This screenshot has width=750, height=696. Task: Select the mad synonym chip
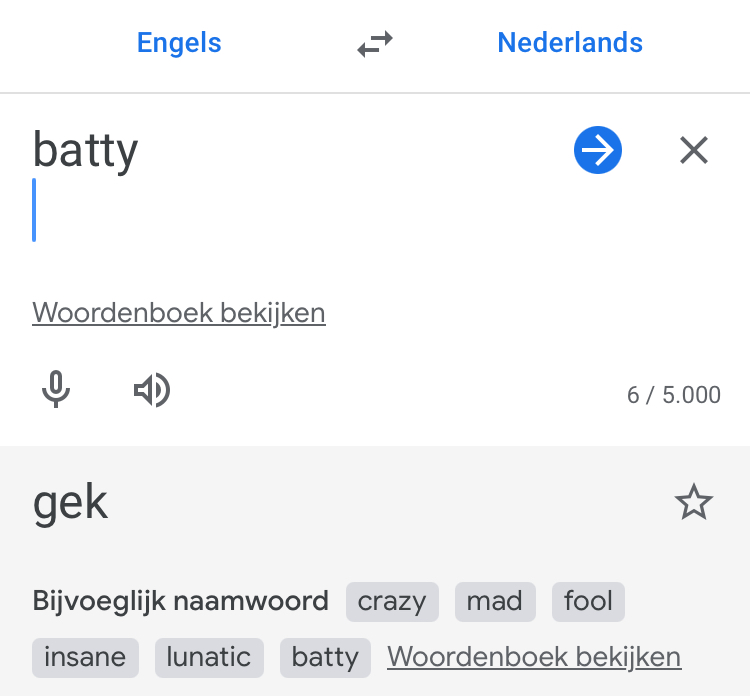point(495,602)
